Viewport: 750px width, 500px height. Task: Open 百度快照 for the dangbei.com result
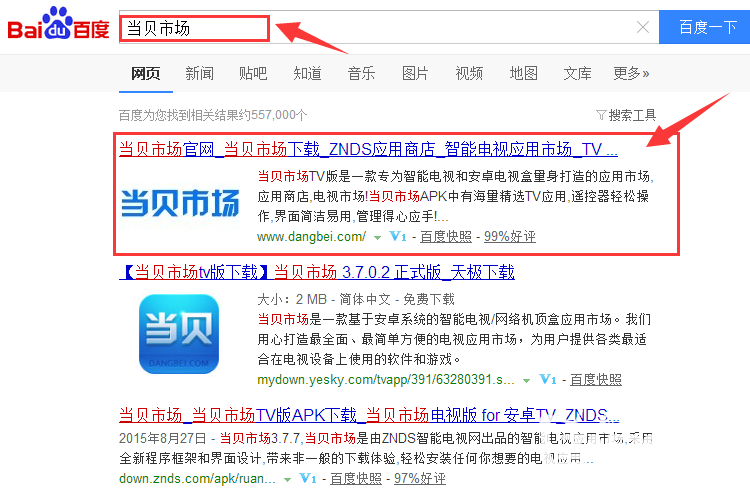(446, 236)
